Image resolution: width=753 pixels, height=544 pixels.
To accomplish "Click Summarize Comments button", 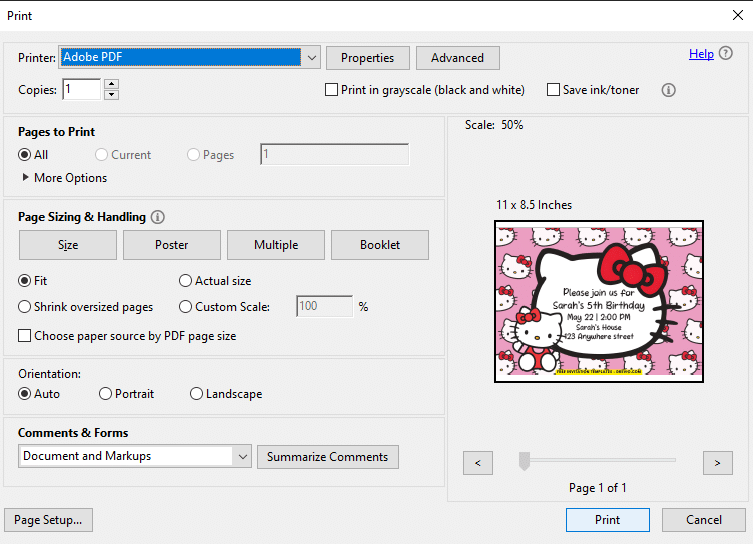I will pos(328,457).
